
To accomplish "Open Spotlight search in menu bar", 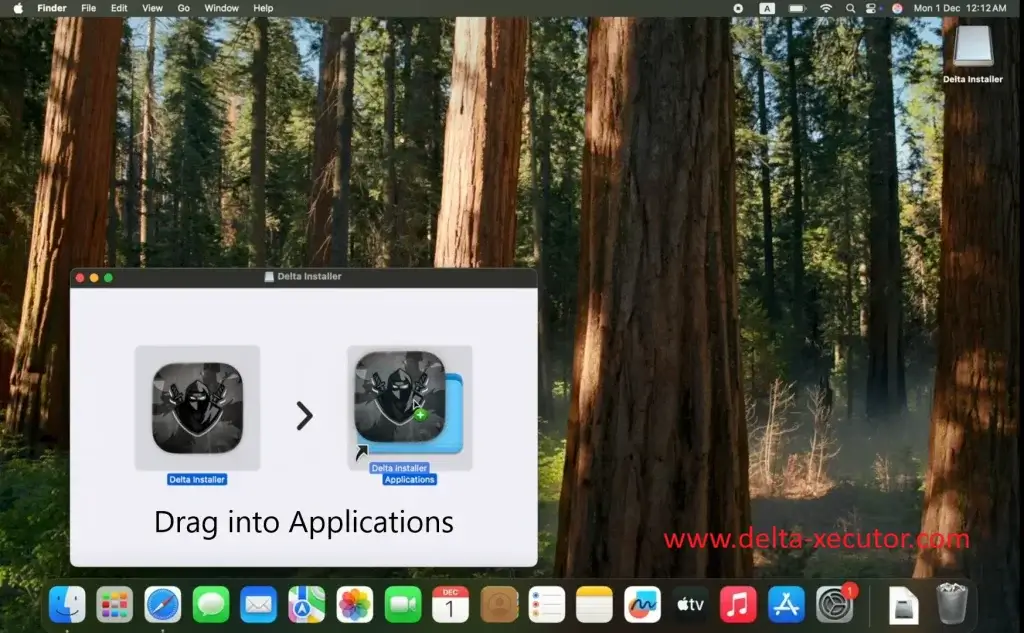I will 850,8.
